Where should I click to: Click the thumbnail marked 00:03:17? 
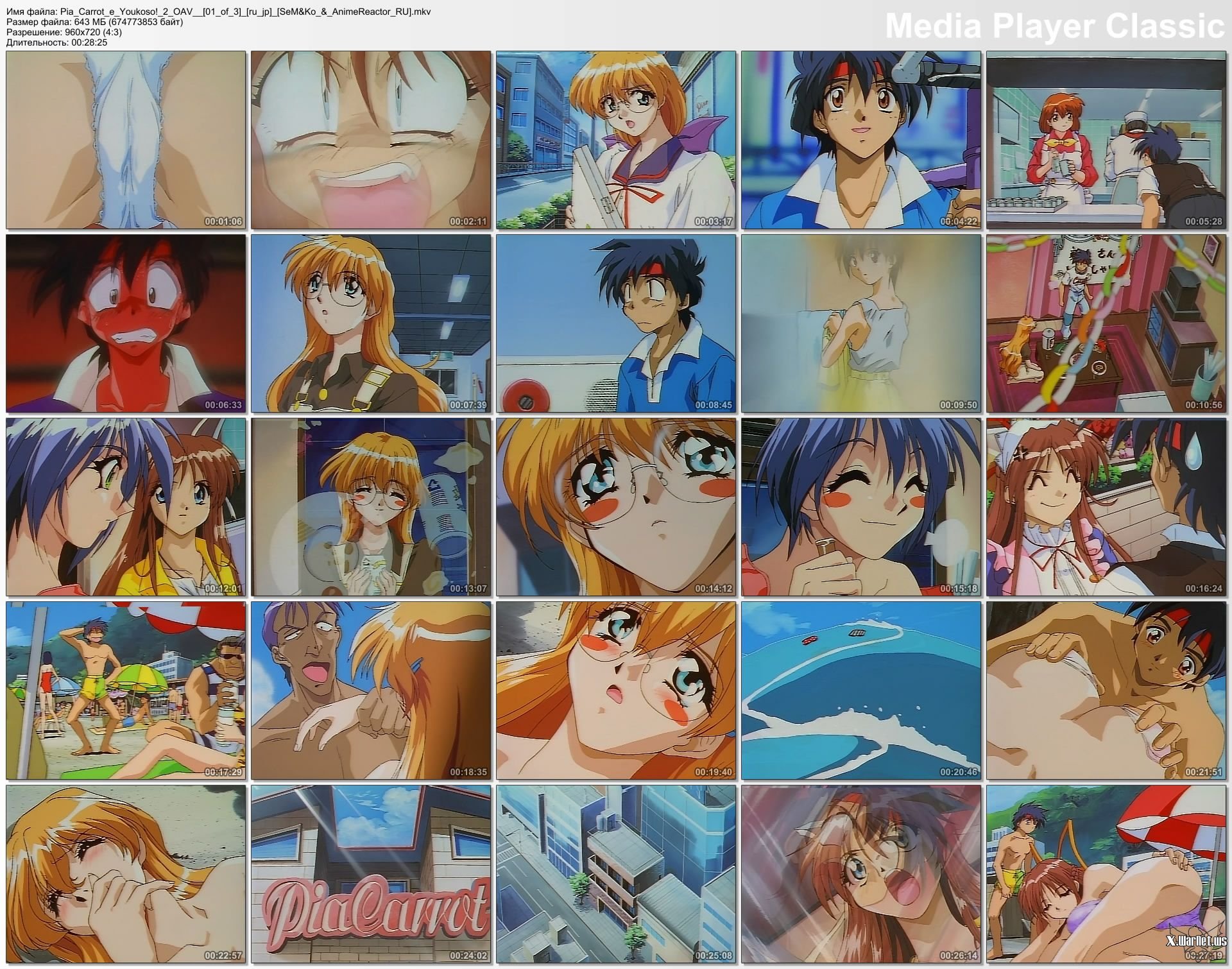click(616, 140)
